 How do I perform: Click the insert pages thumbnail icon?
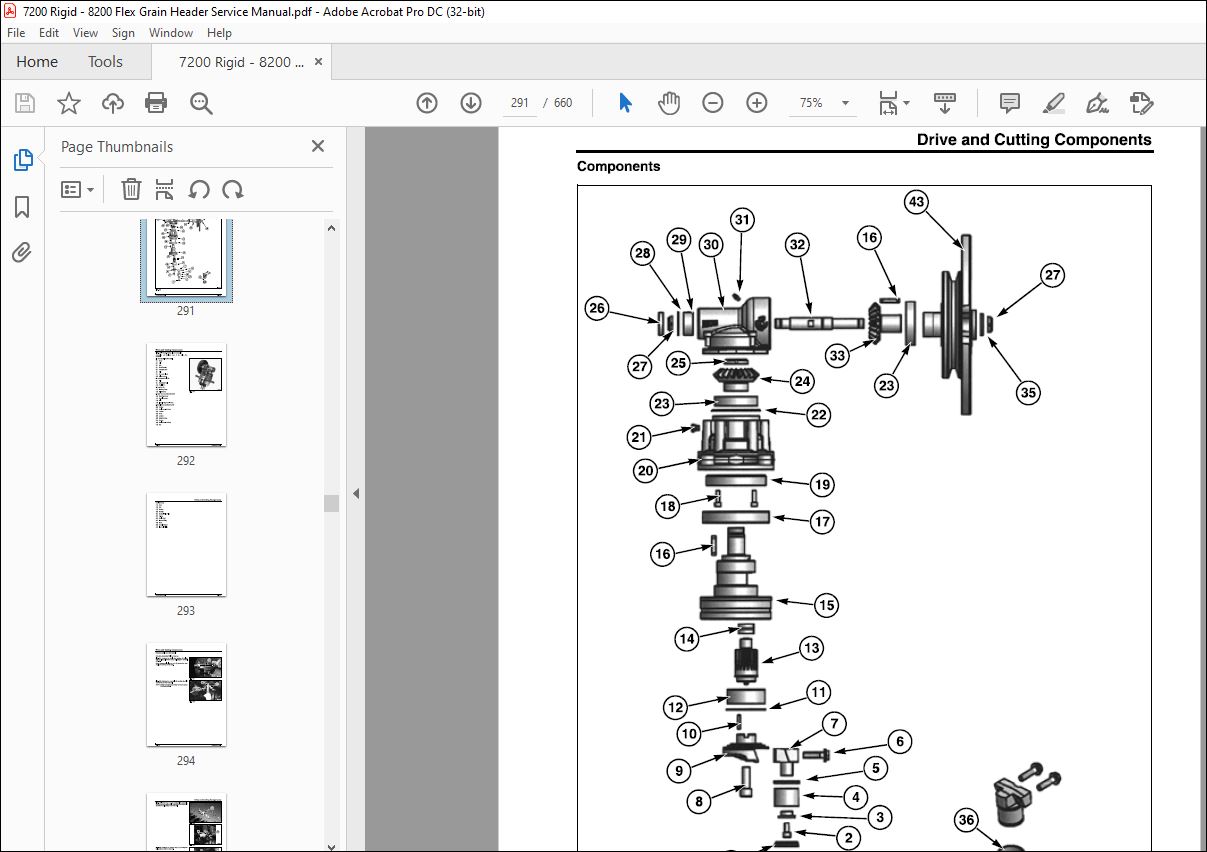(x=165, y=189)
